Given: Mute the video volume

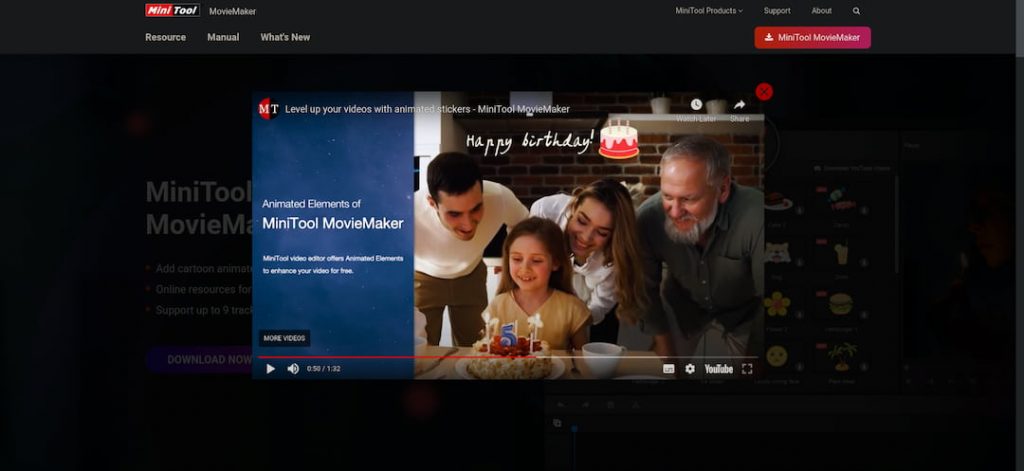Looking at the screenshot, I should click(293, 369).
